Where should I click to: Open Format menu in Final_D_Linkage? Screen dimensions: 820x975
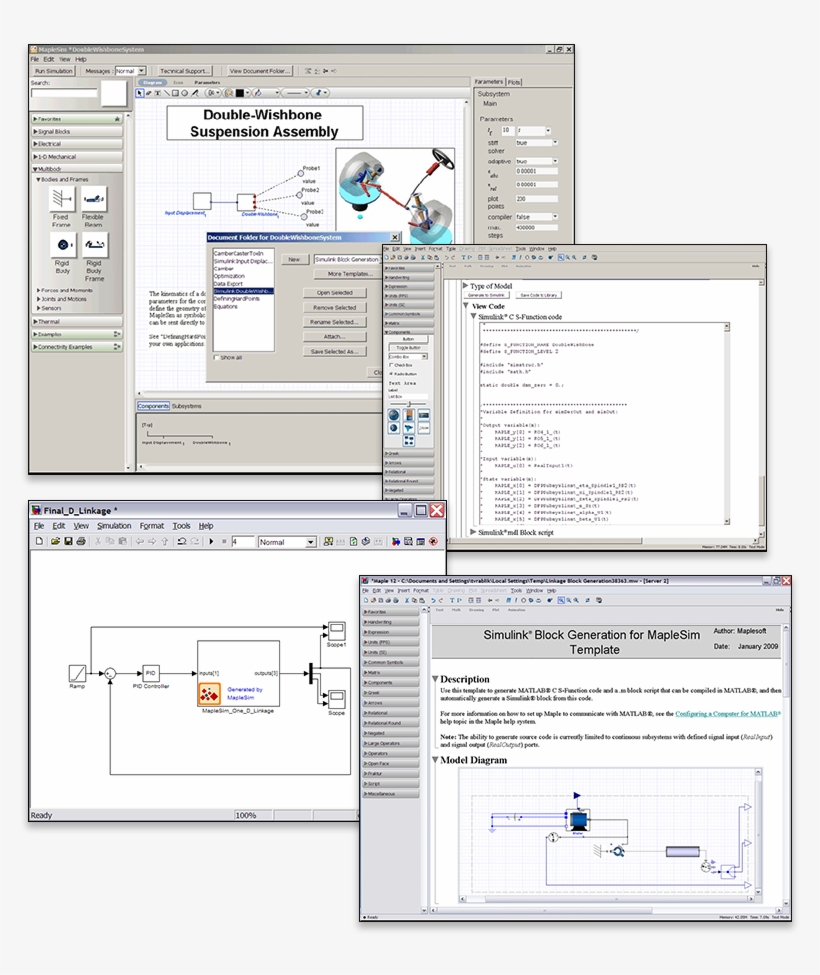[x=152, y=525]
